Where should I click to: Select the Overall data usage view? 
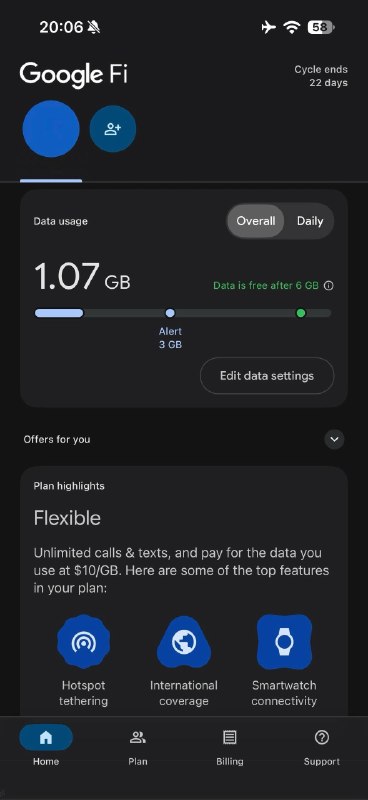click(x=256, y=221)
